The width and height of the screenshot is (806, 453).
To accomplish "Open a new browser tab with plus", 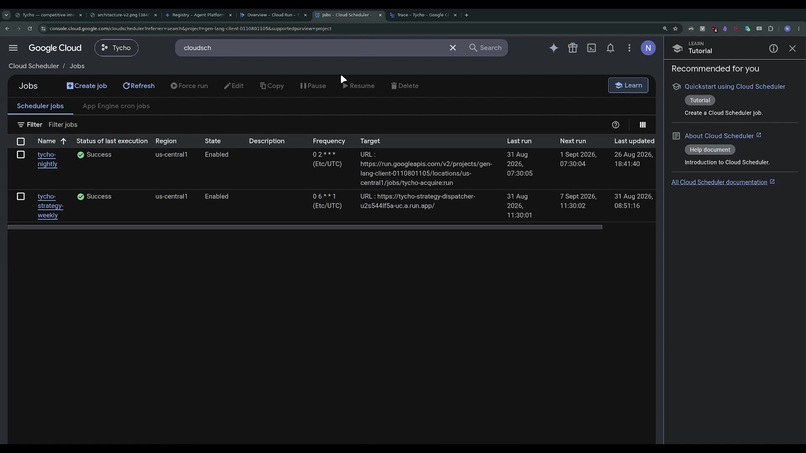I will coord(466,15).
